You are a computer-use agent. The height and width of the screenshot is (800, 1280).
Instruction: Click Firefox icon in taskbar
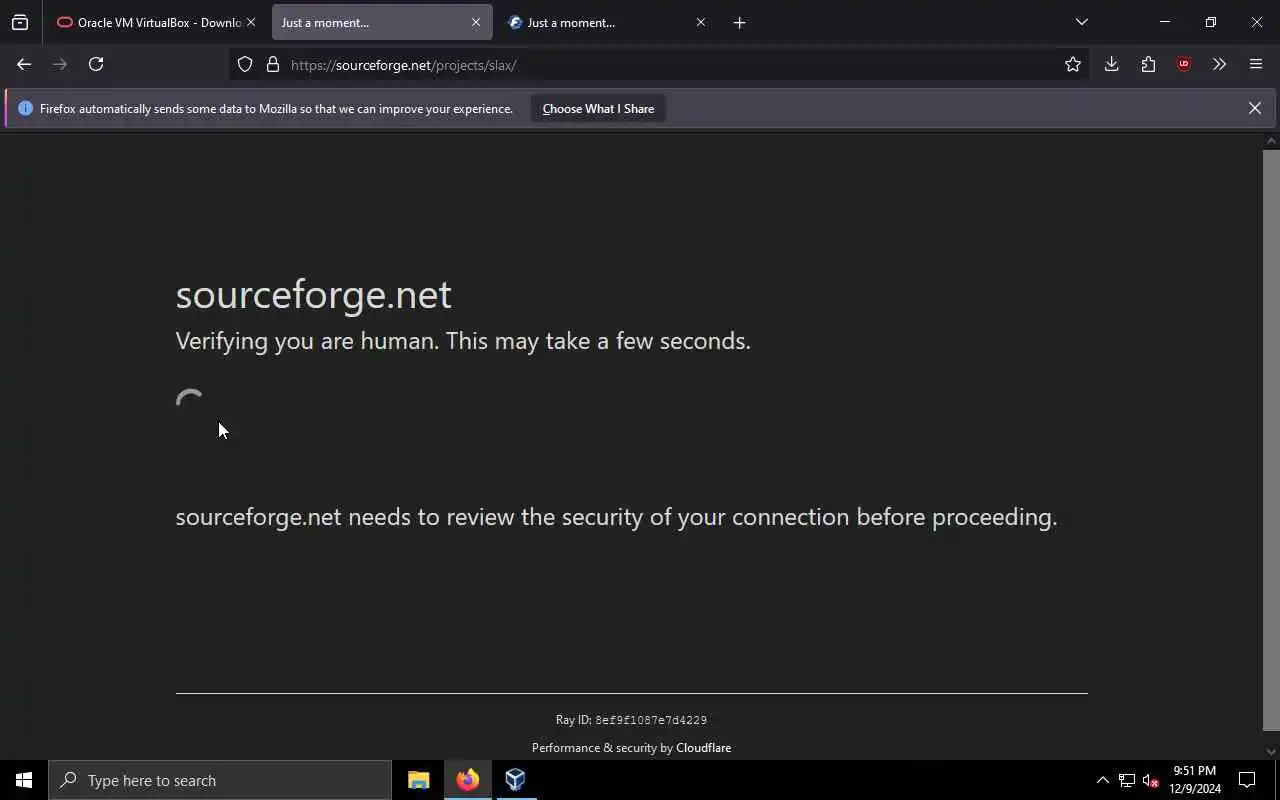pos(467,780)
